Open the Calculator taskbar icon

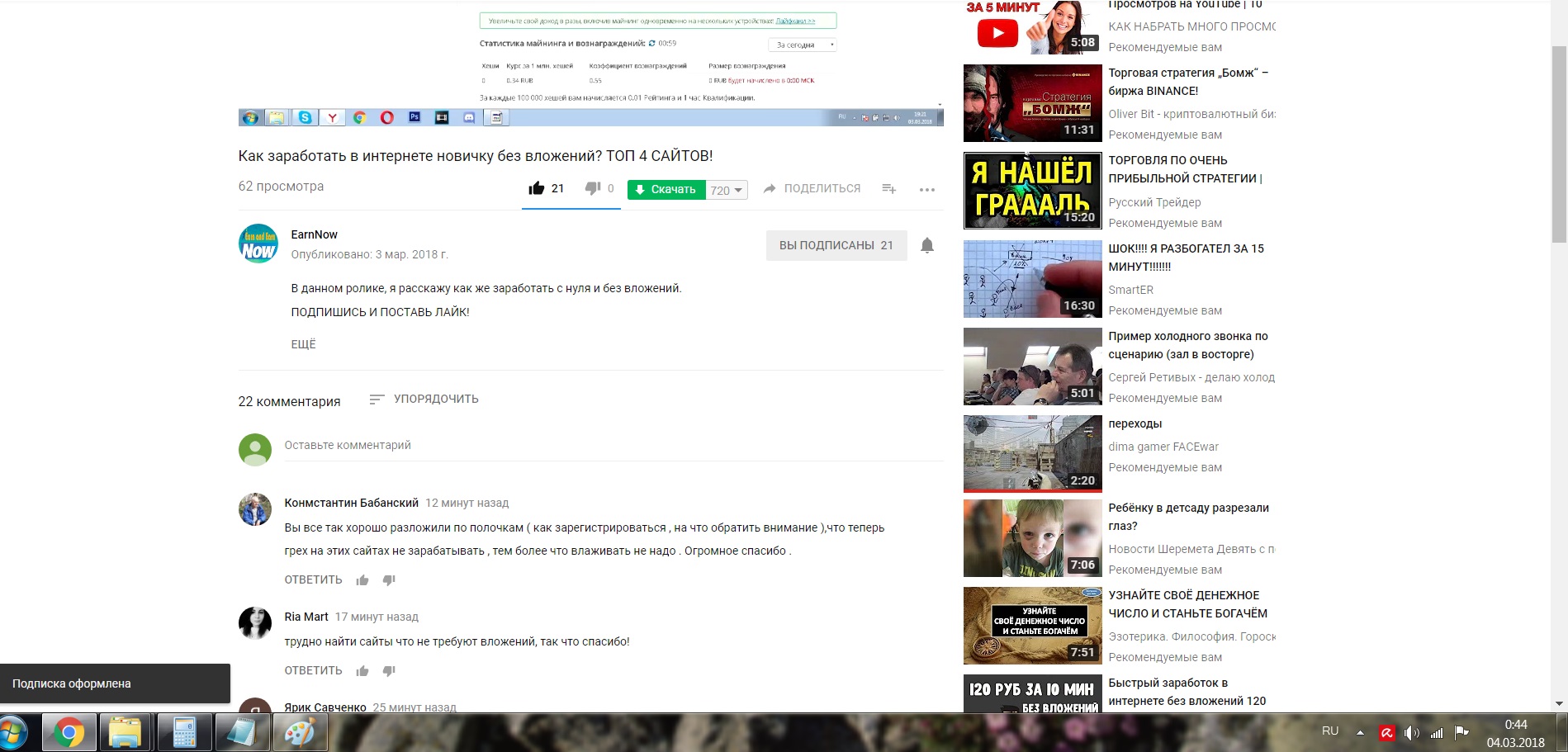(x=183, y=733)
